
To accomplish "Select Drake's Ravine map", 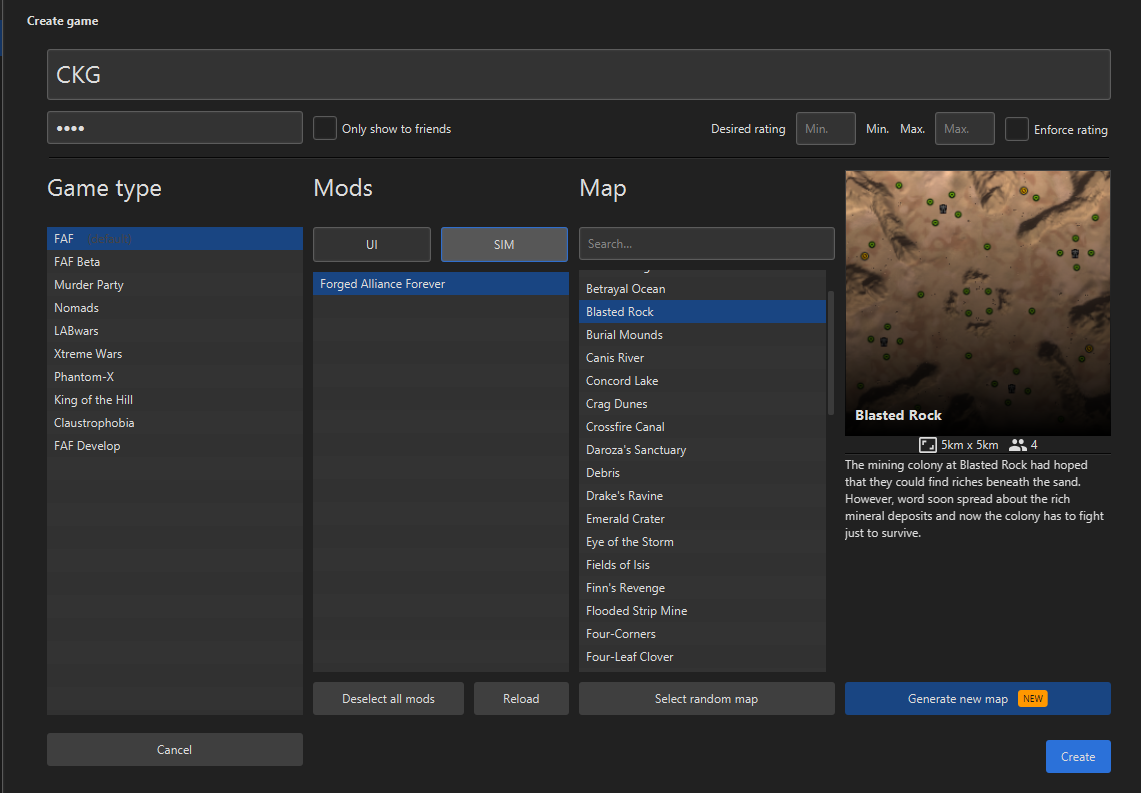I will tap(702, 495).
